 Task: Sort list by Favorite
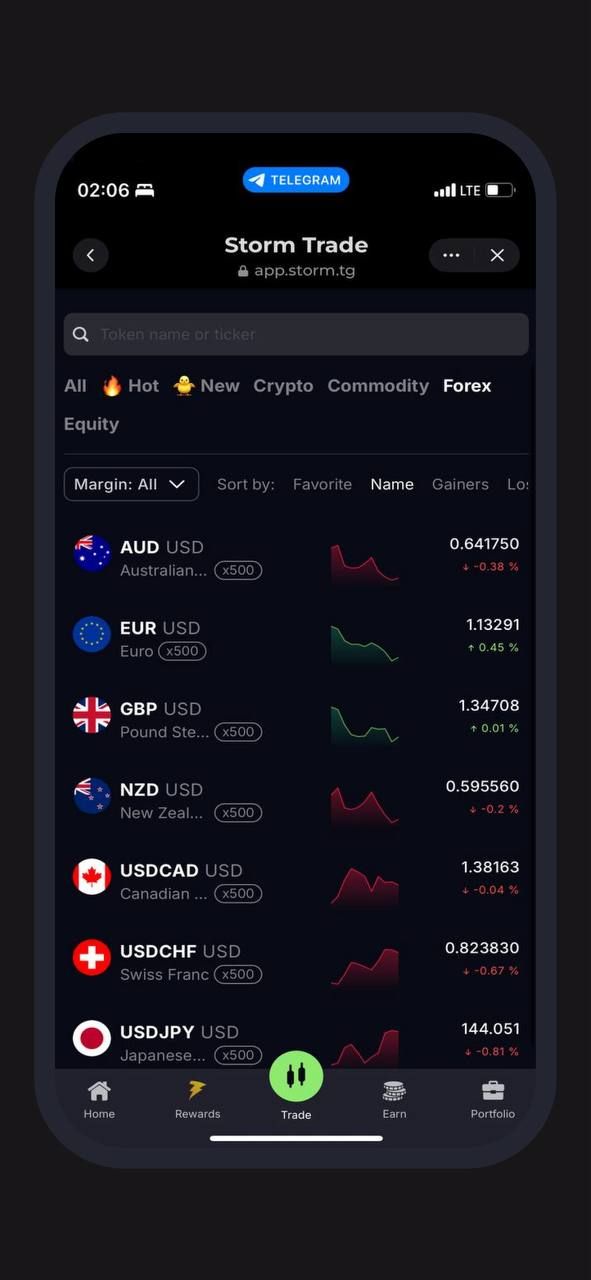[322, 484]
